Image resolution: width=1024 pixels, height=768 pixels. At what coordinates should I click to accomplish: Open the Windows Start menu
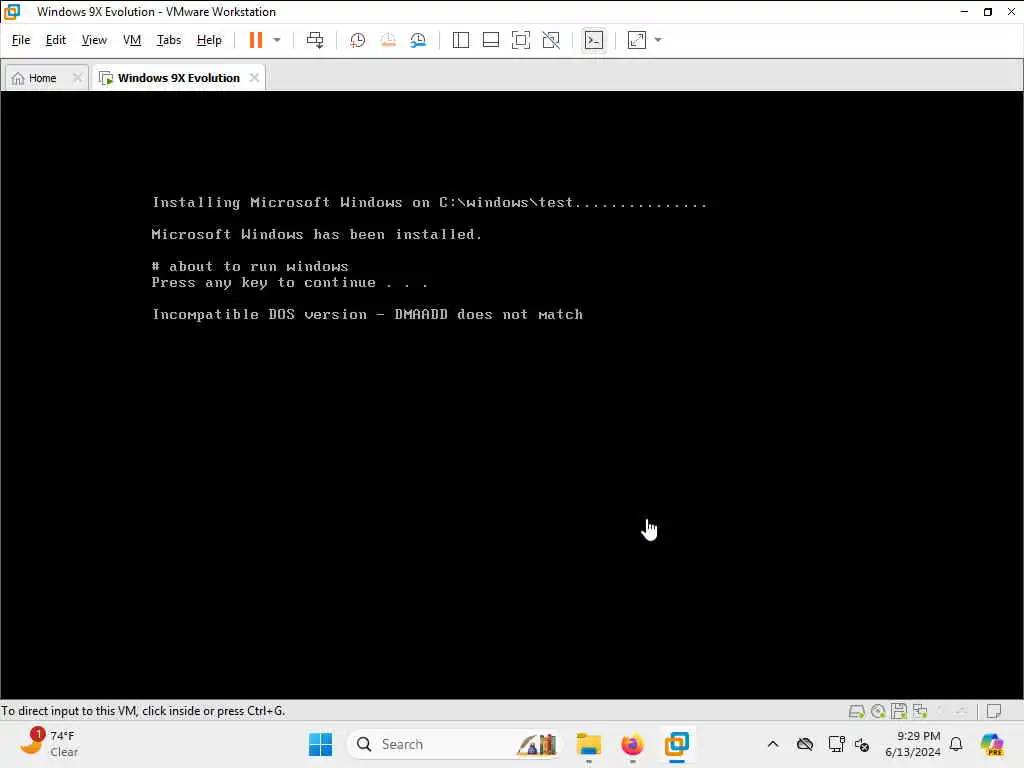point(320,744)
